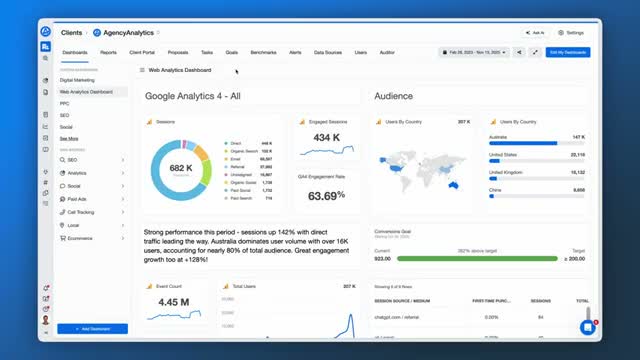Click Australia on the world map
Image resolution: width=640 pixels, height=360 pixels.
pos(453,186)
